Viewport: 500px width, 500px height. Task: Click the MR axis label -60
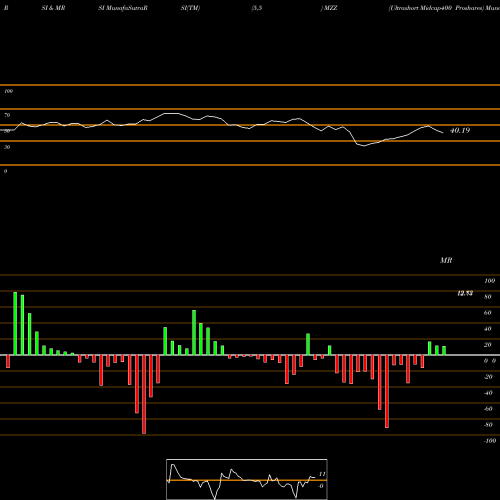coord(488,409)
